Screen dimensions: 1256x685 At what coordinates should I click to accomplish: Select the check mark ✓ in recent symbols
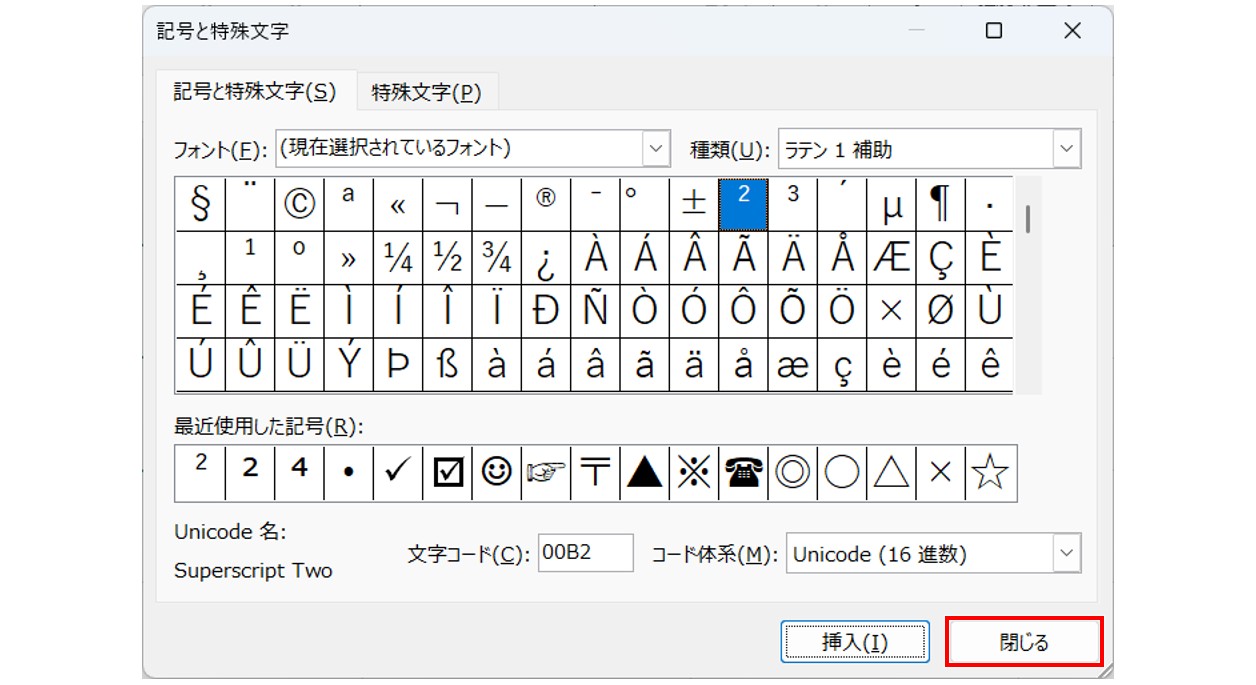click(397, 473)
